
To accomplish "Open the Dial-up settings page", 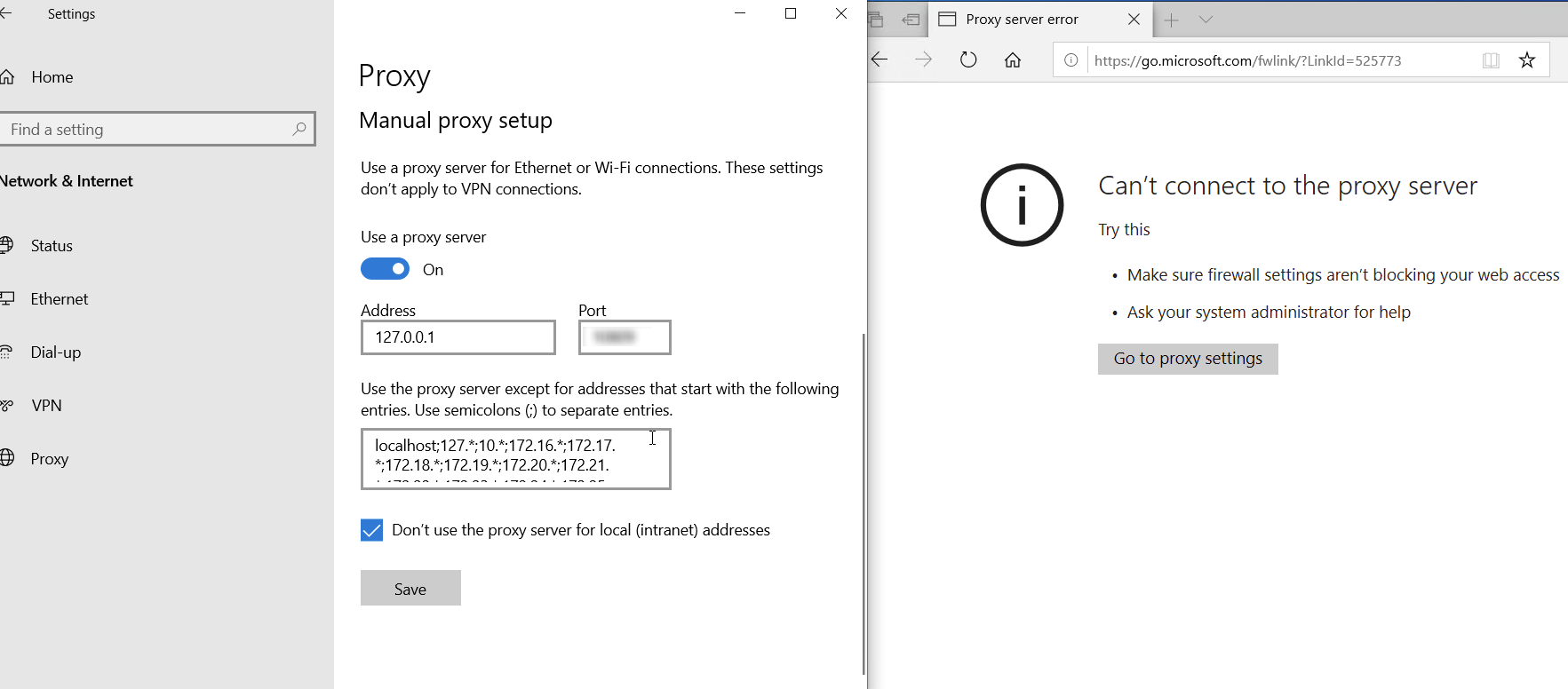I will (x=55, y=352).
